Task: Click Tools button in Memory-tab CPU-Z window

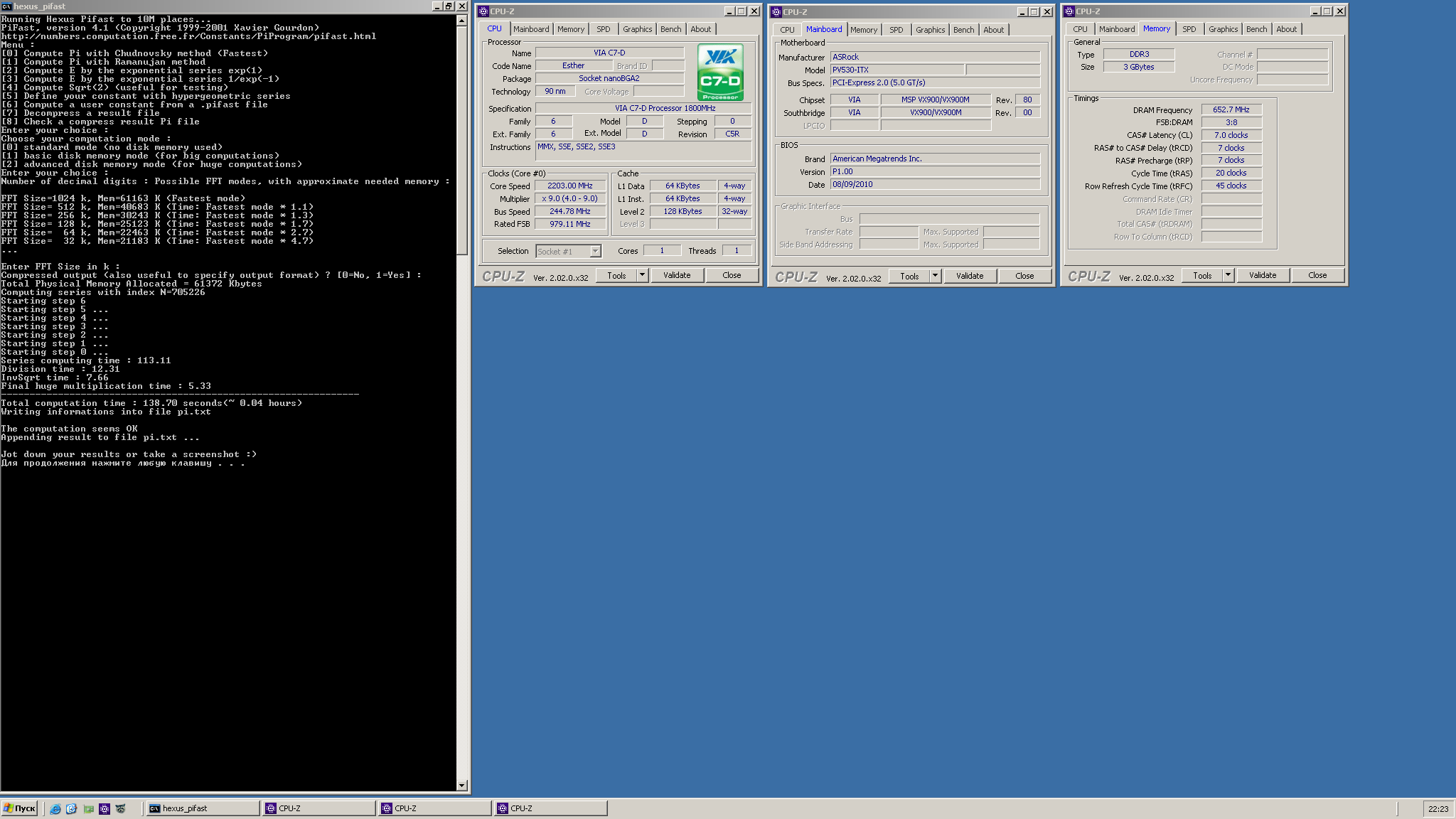Action: point(1202,275)
